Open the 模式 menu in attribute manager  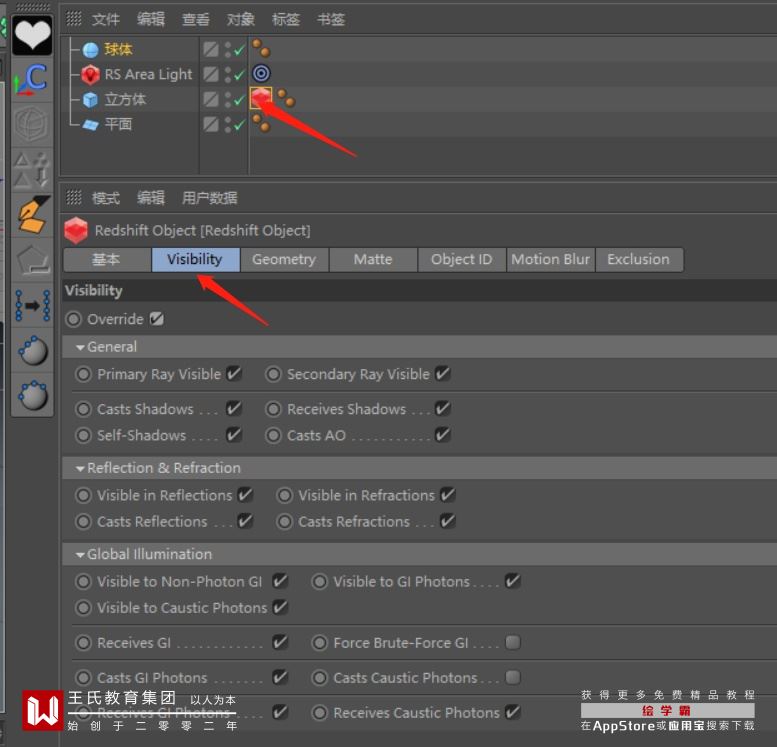click(106, 198)
